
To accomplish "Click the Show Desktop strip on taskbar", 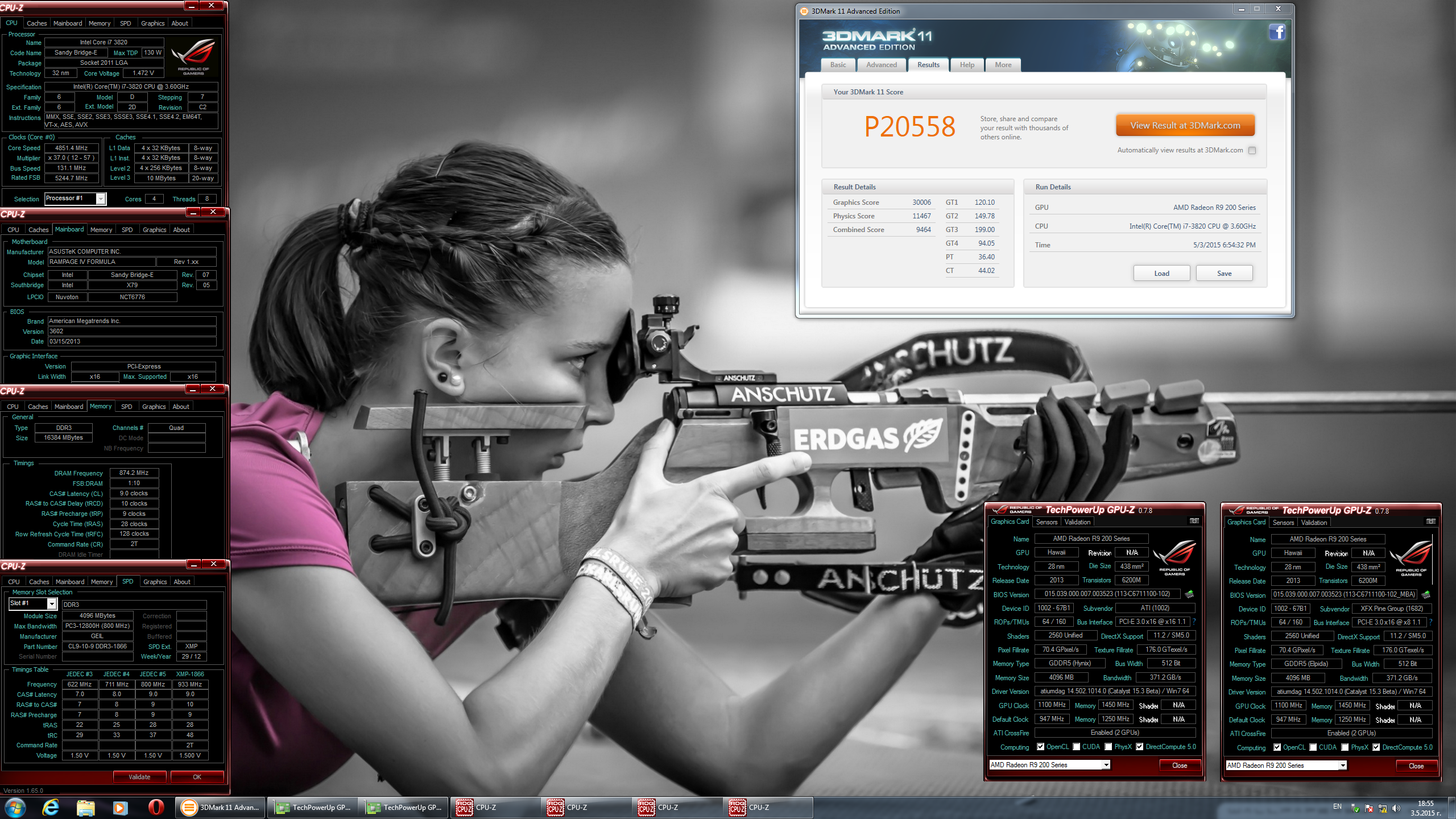I will [x=1451, y=808].
